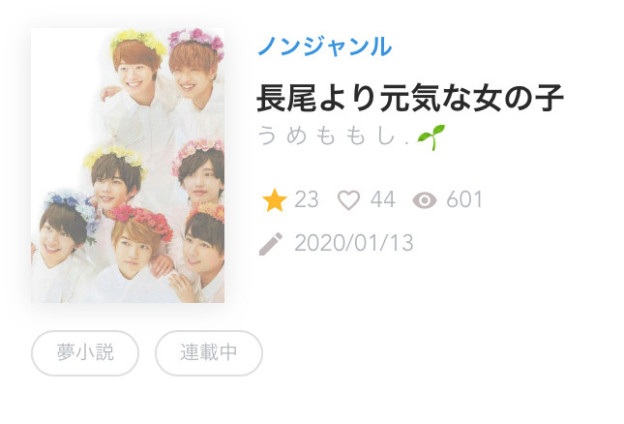The height and width of the screenshot is (424, 624).
Task: Click the novel cover thumbnail image
Action: click(x=128, y=165)
